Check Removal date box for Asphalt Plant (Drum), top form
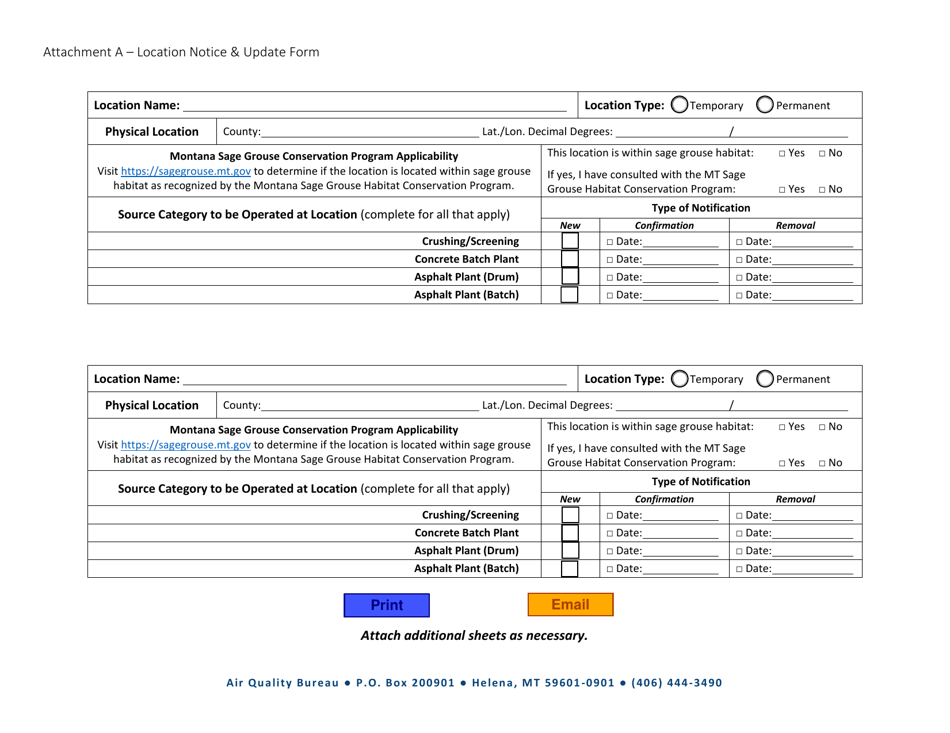 click(738, 276)
